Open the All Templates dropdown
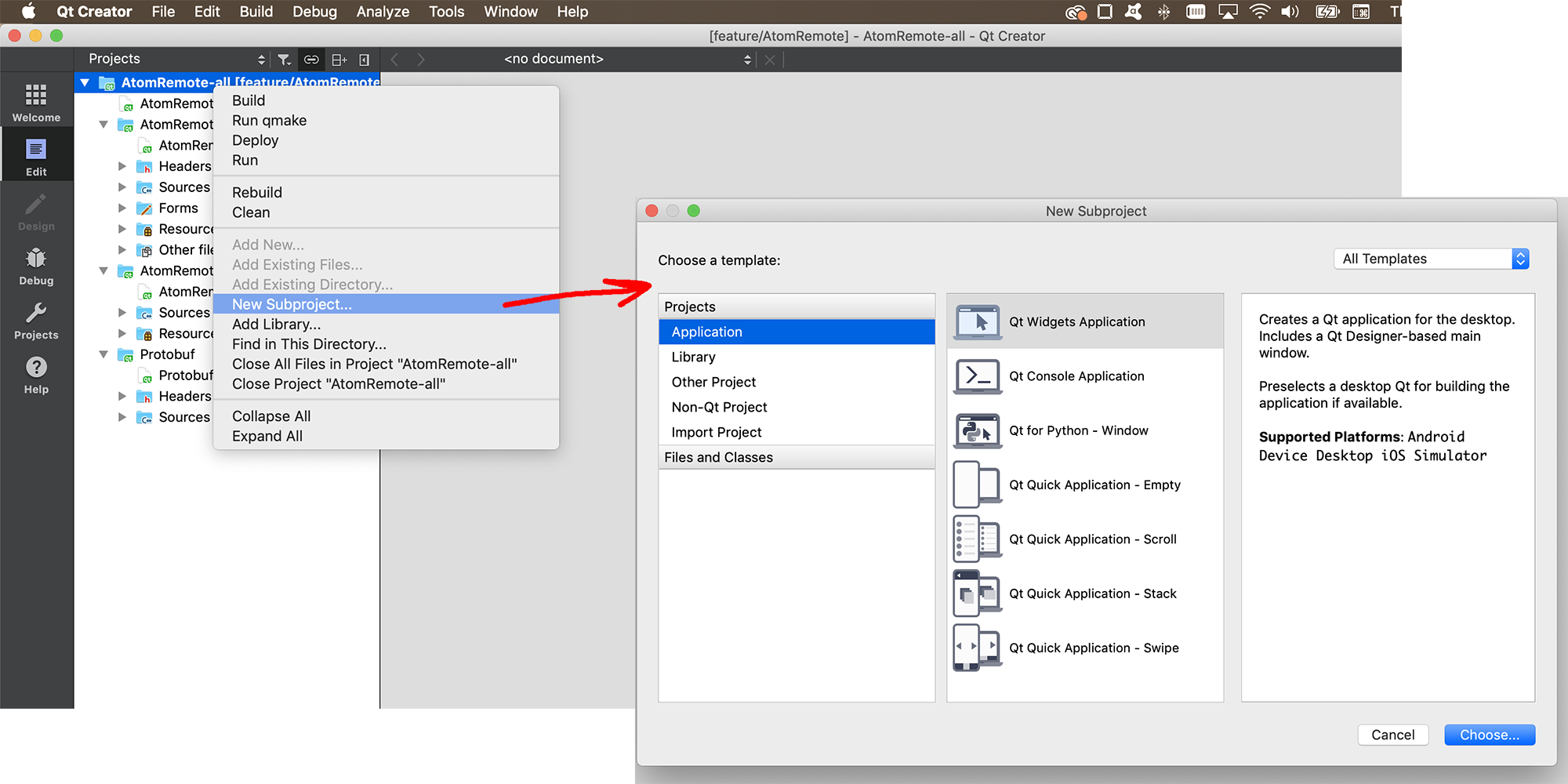Image resolution: width=1568 pixels, height=784 pixels. (x=1432, y=259)
